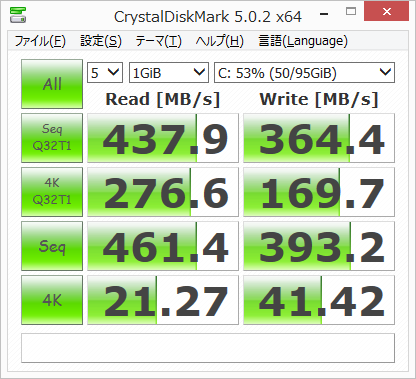Select the Seq Q32T1 write result 364.4
The width and height of the screenshot is (416, 379).
pos(319,138)
